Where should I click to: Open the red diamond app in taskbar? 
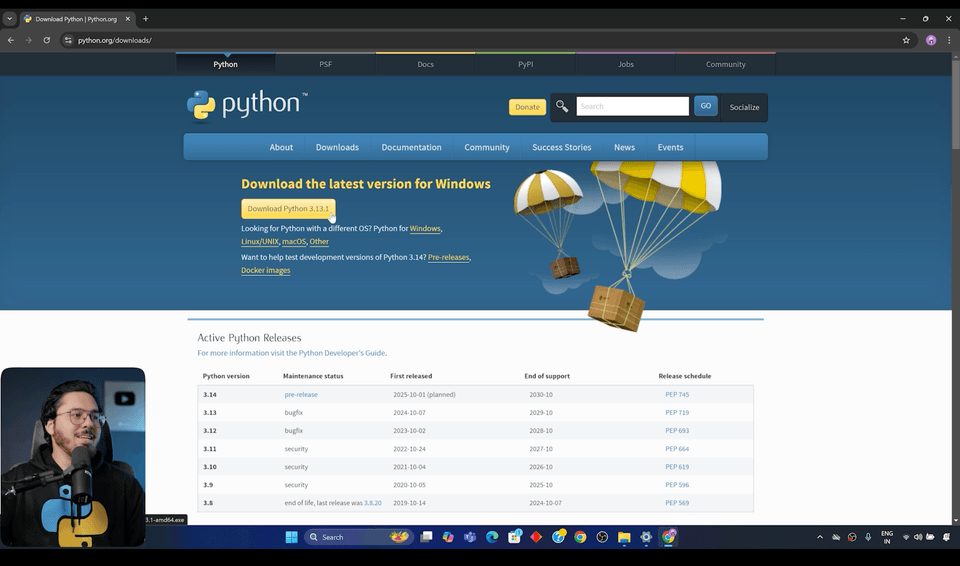pyautogui.click(x=536, y=537)
